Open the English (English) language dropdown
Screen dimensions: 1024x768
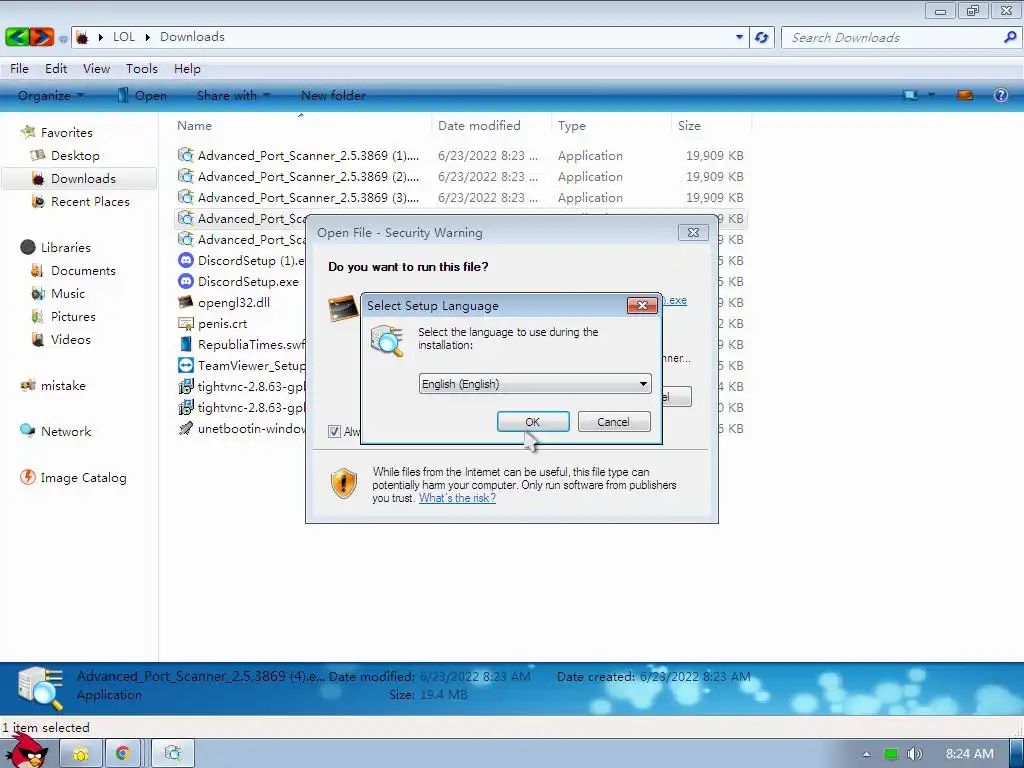pos(535,383)
